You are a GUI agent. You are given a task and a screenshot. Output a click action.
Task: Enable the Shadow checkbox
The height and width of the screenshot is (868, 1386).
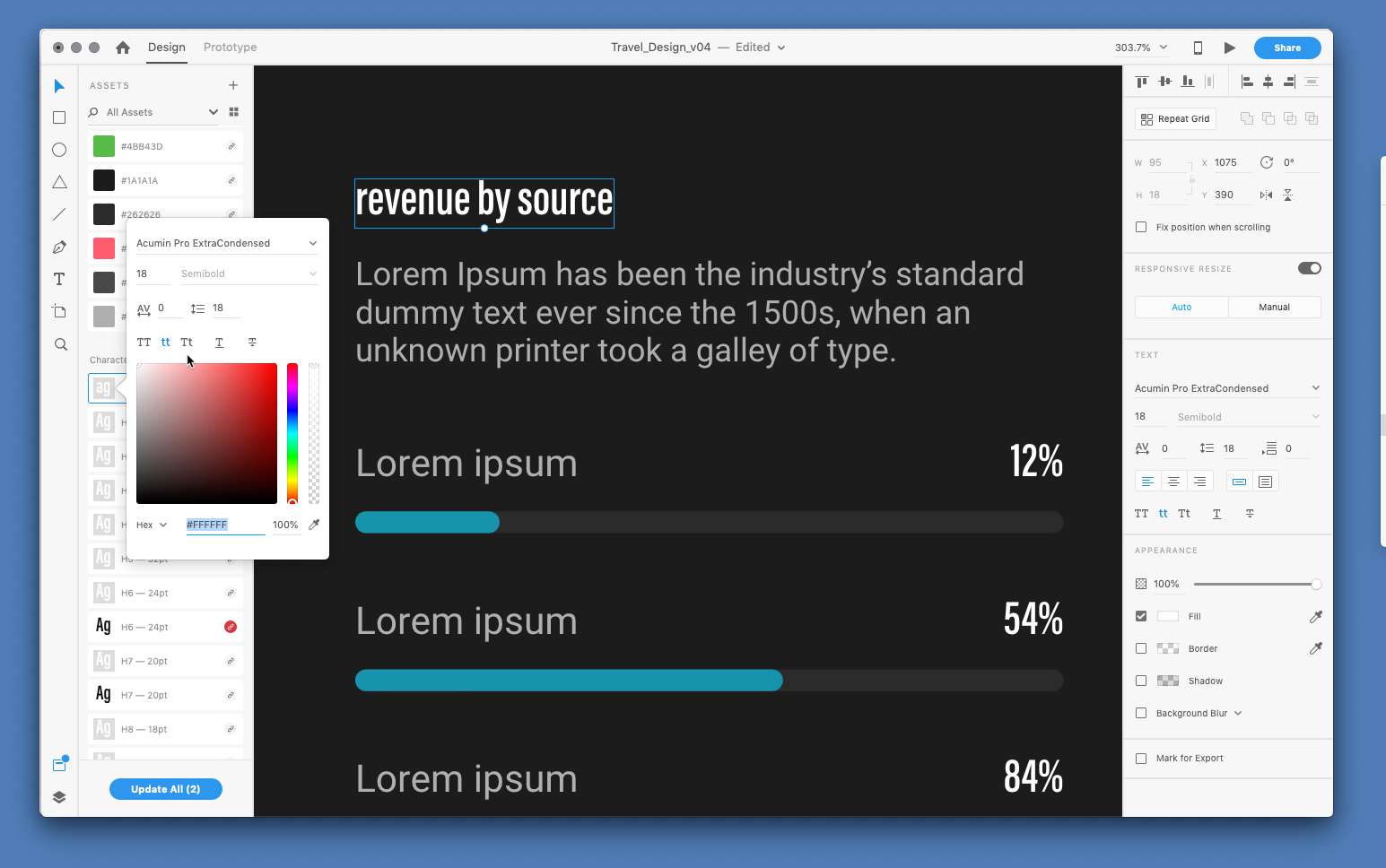point(1141,681)
